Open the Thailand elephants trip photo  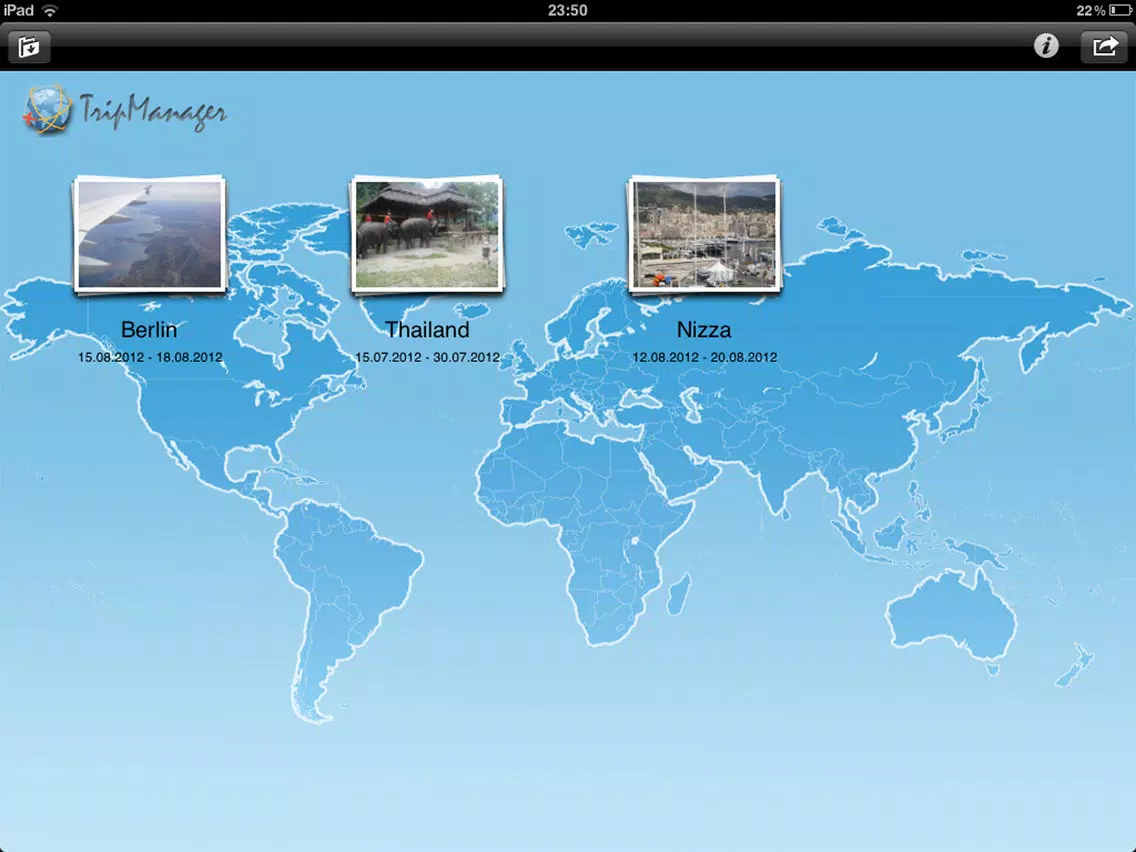(x=427, y=234)
